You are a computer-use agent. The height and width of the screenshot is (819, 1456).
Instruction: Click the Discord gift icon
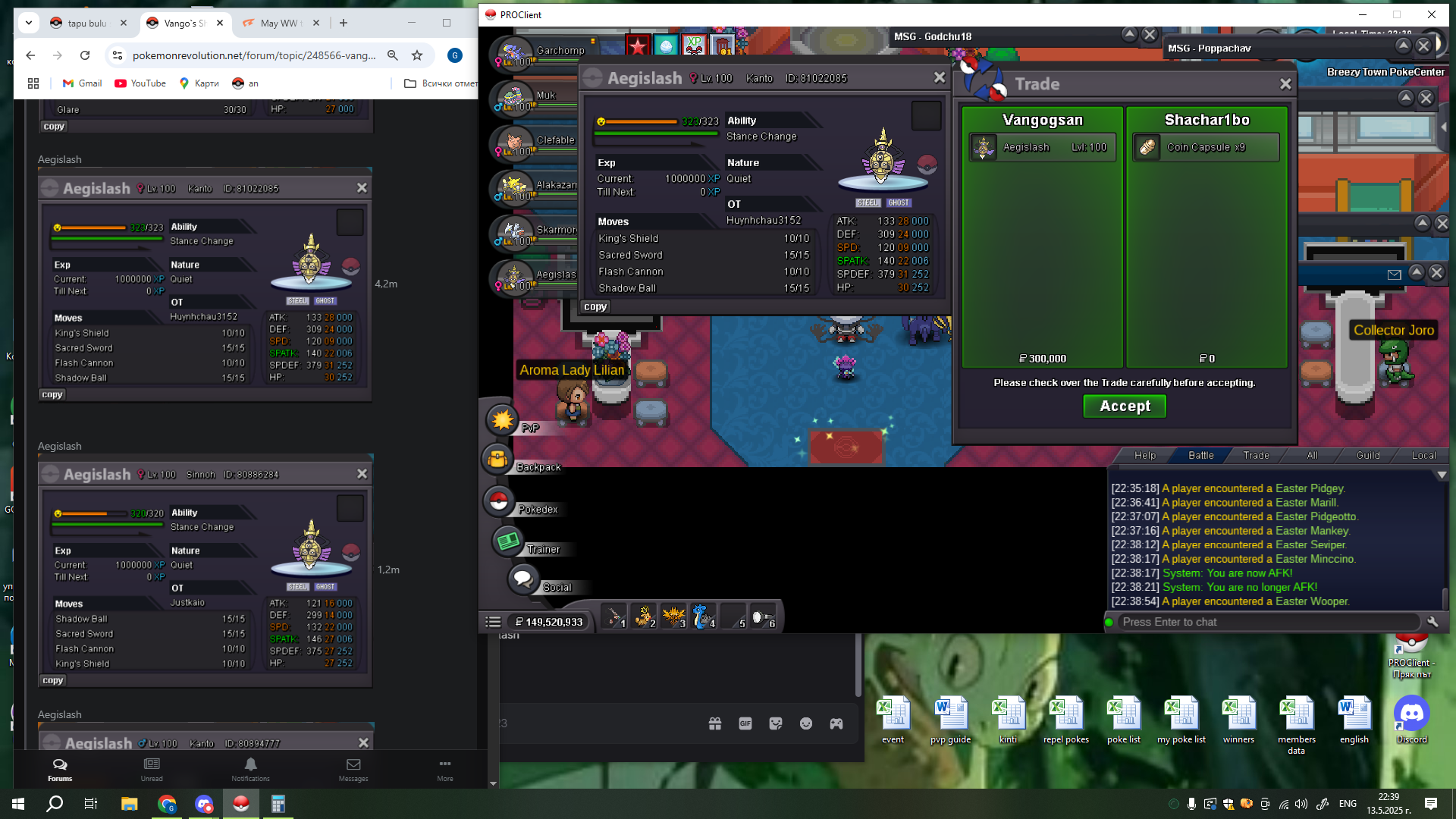[x=715, y=723]
